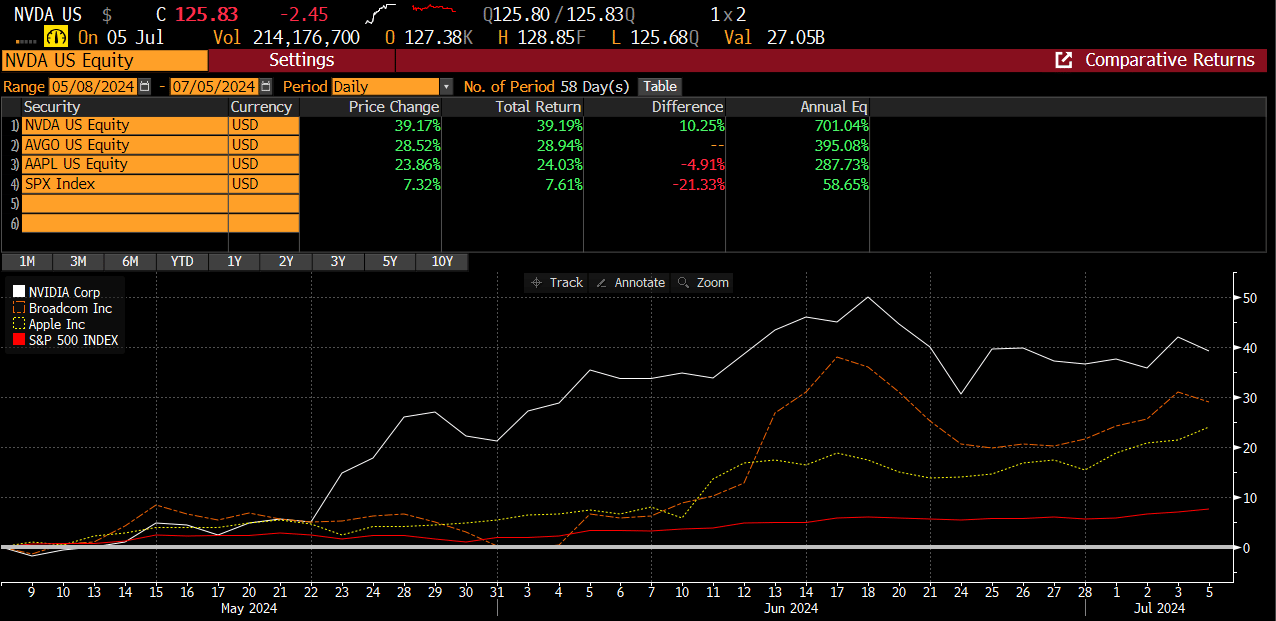The width and height of the screenshot is (1276, 621).
Task: Select the YTD range tab
Action: (x=182, y=261)
